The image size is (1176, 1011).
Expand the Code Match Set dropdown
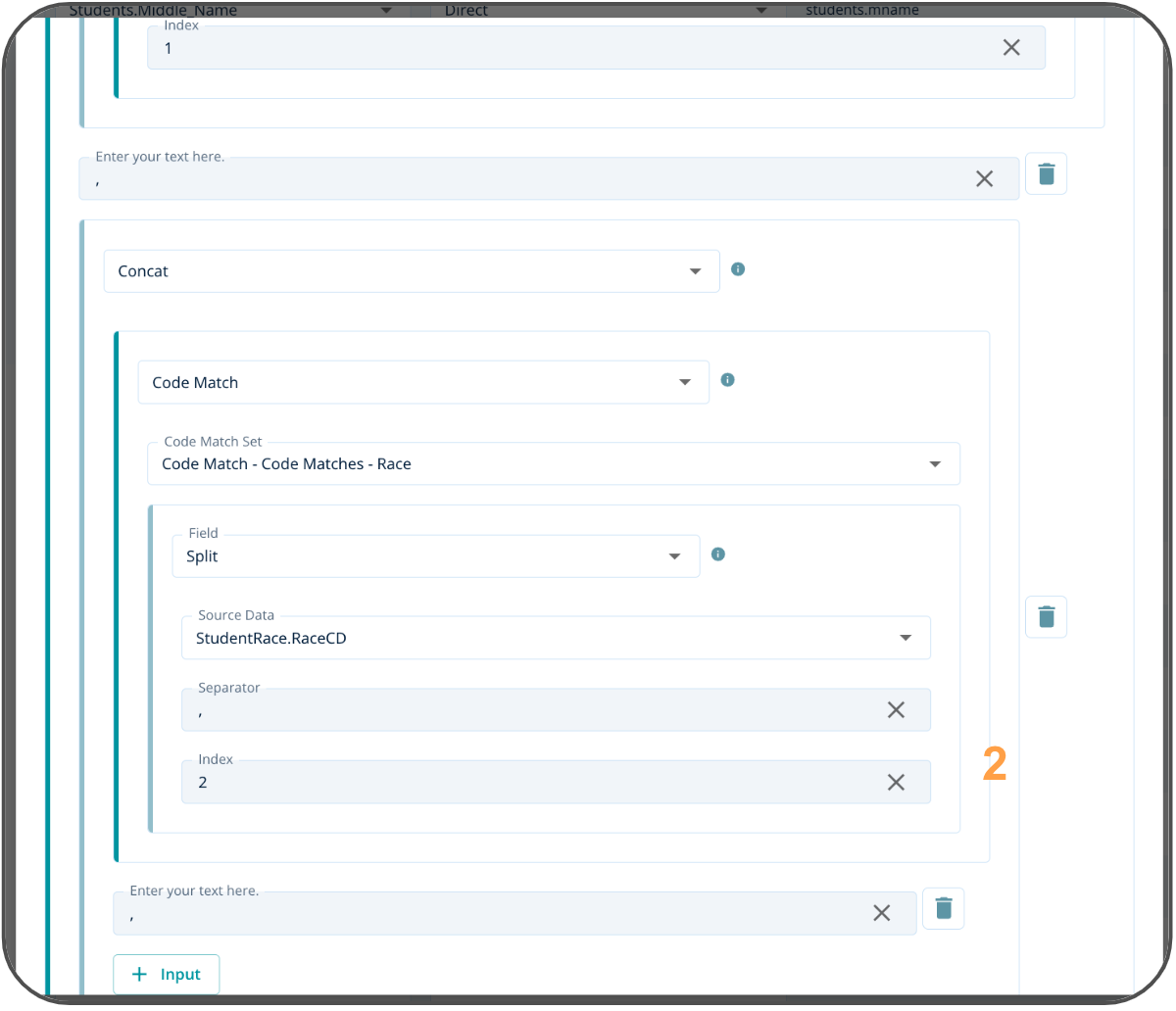(554, 464)
